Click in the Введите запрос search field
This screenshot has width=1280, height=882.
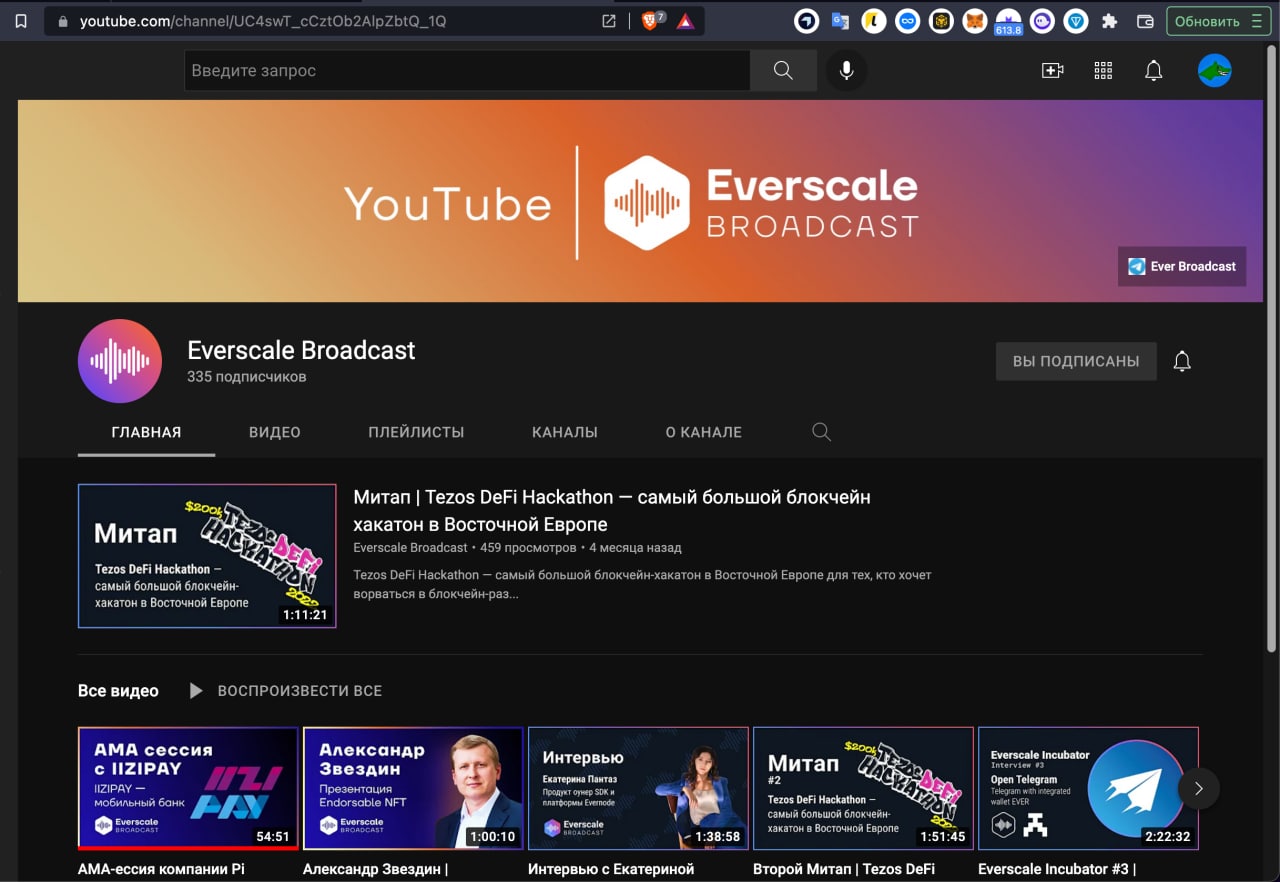[466, 70]
